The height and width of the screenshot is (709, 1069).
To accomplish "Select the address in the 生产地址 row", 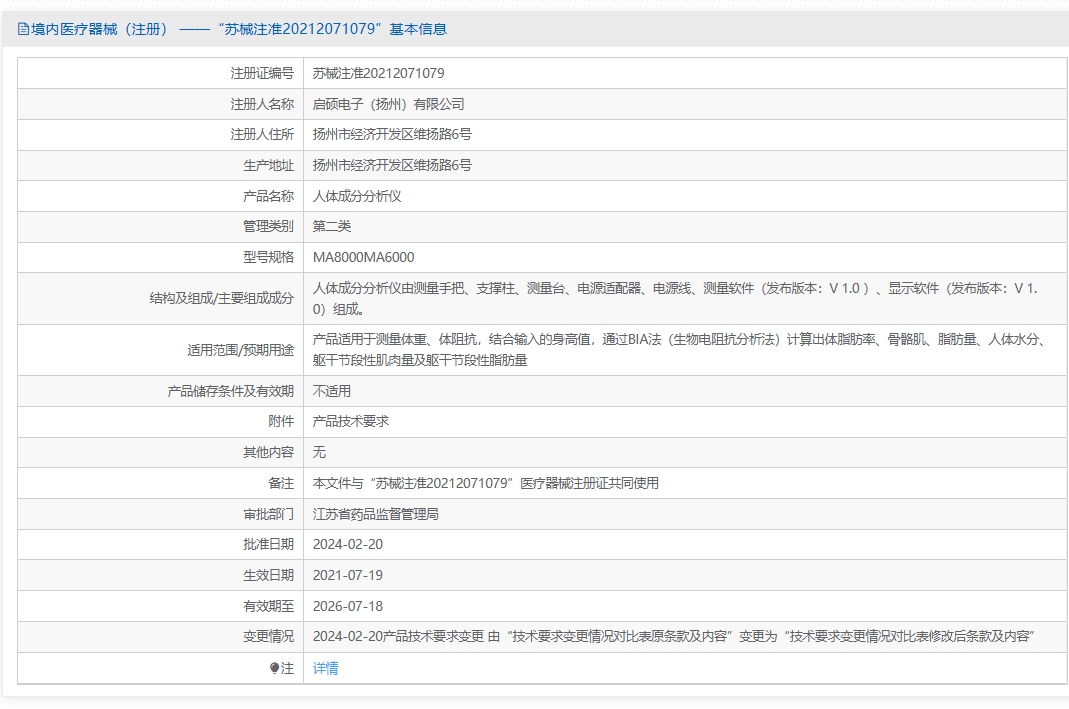I will click(392, 165).
